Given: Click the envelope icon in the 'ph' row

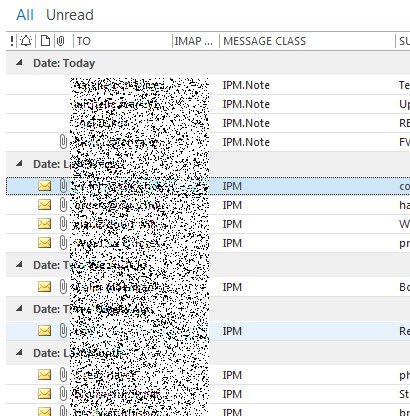Looking at the screenshot, I should point(44,375).
